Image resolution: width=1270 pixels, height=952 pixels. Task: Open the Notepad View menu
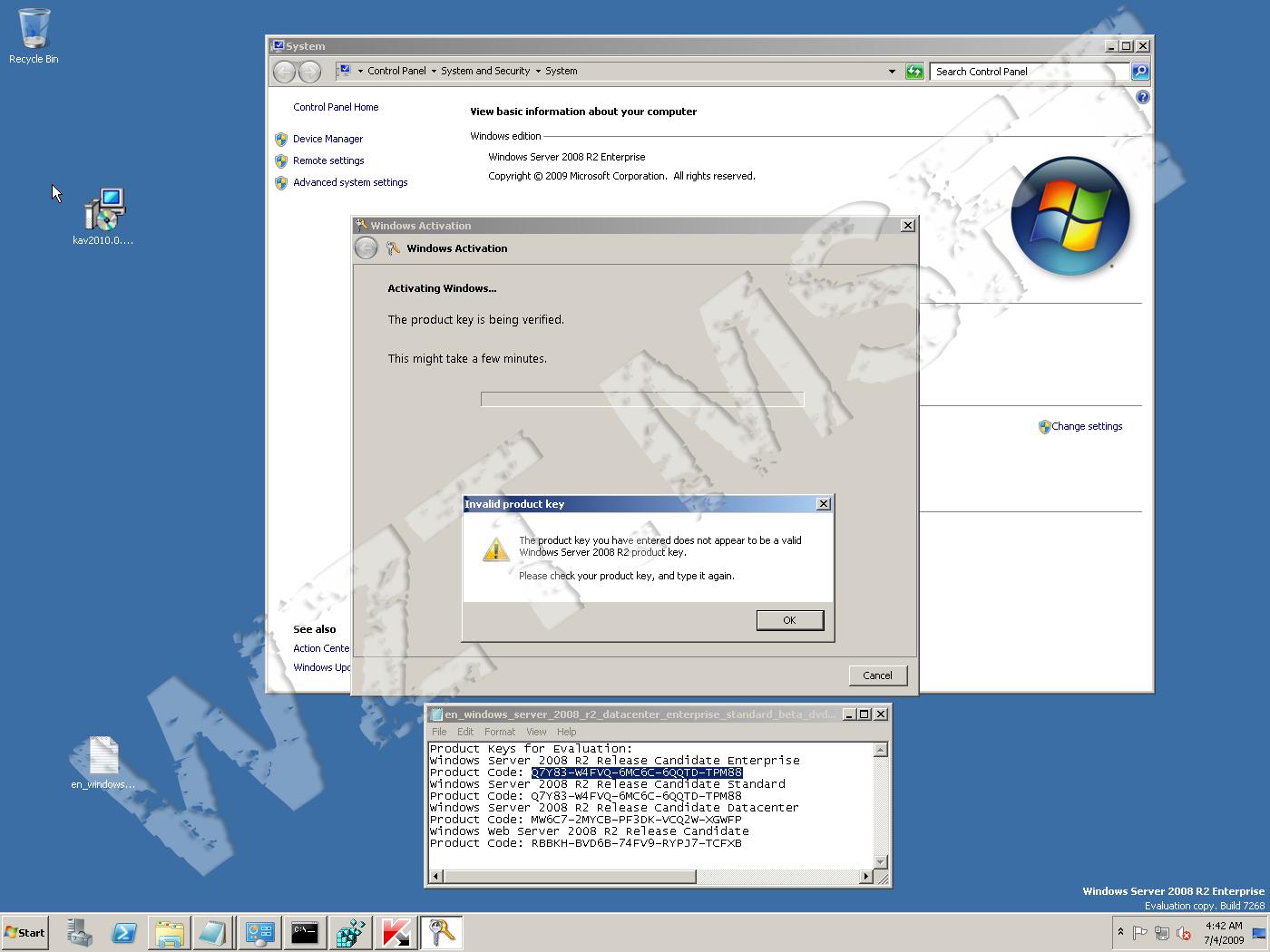click(x=536, y=732)
